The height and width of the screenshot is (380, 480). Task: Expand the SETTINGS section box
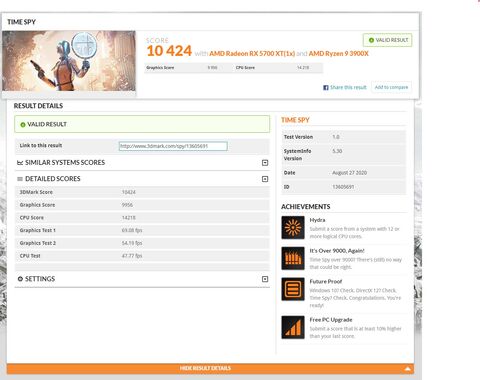(x=265, y=279)
